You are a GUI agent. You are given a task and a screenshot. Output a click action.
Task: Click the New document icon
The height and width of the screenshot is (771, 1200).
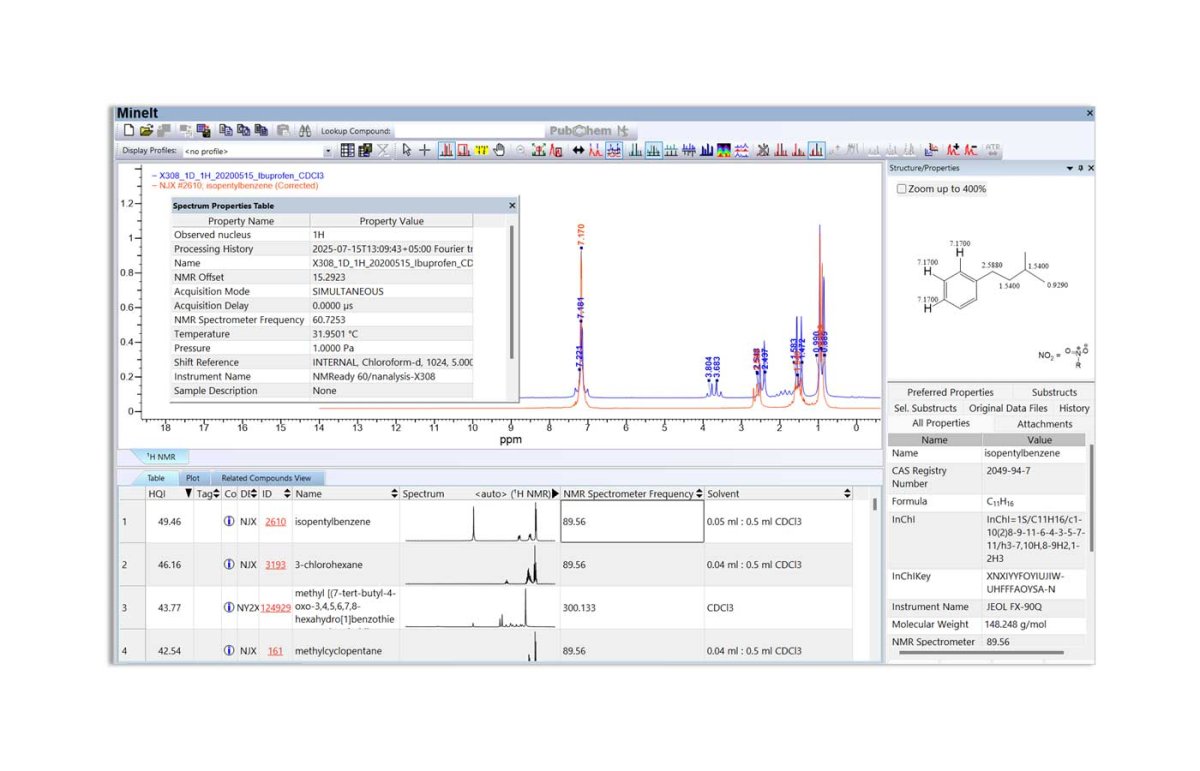coord(128,131)
